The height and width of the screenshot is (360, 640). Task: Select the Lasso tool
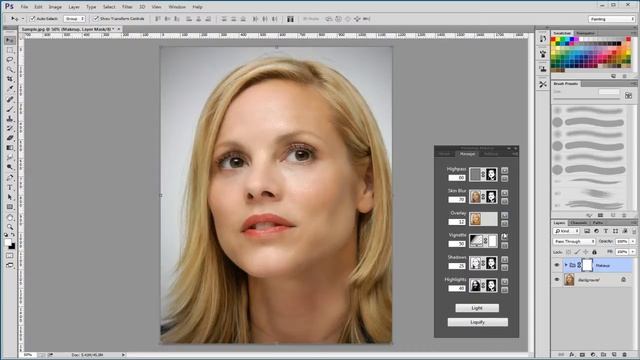click(10, 60)
